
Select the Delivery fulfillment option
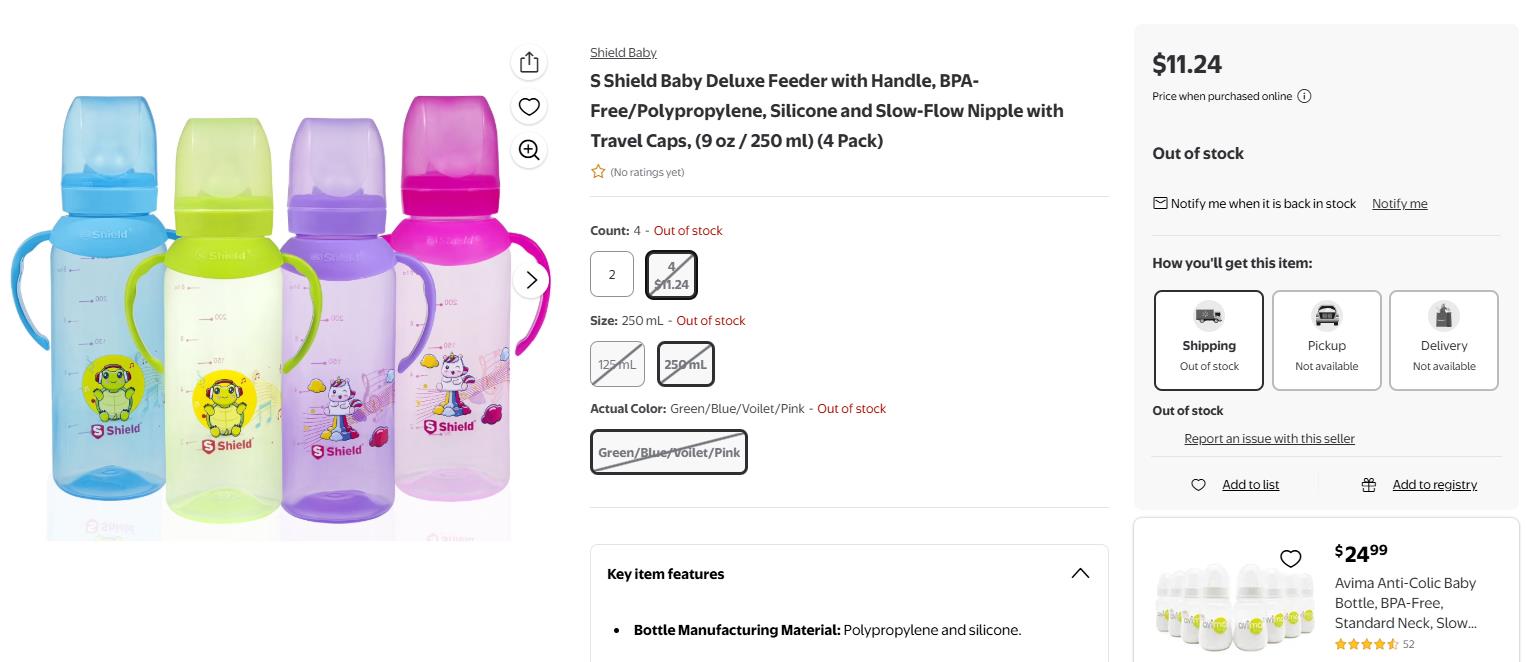[1444, 340]
